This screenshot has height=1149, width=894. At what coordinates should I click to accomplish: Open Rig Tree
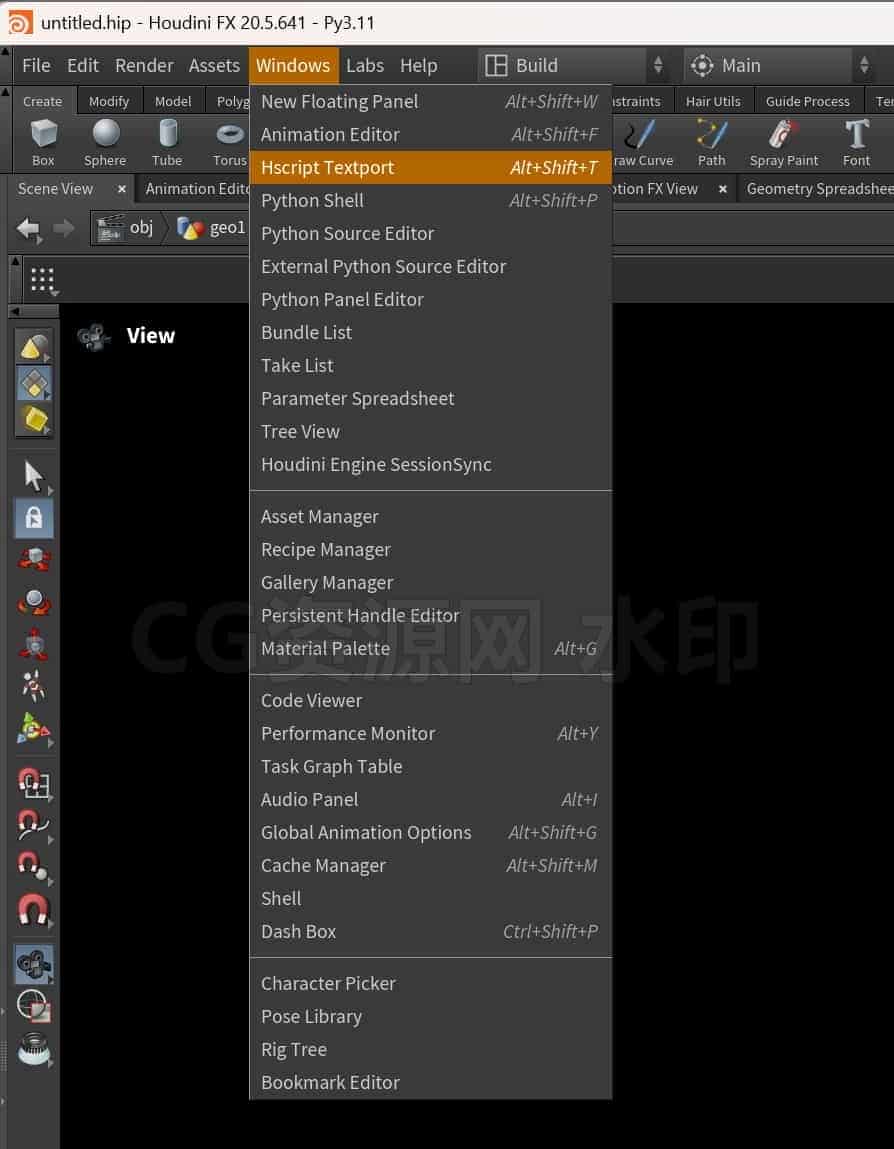coord(431,1049)
